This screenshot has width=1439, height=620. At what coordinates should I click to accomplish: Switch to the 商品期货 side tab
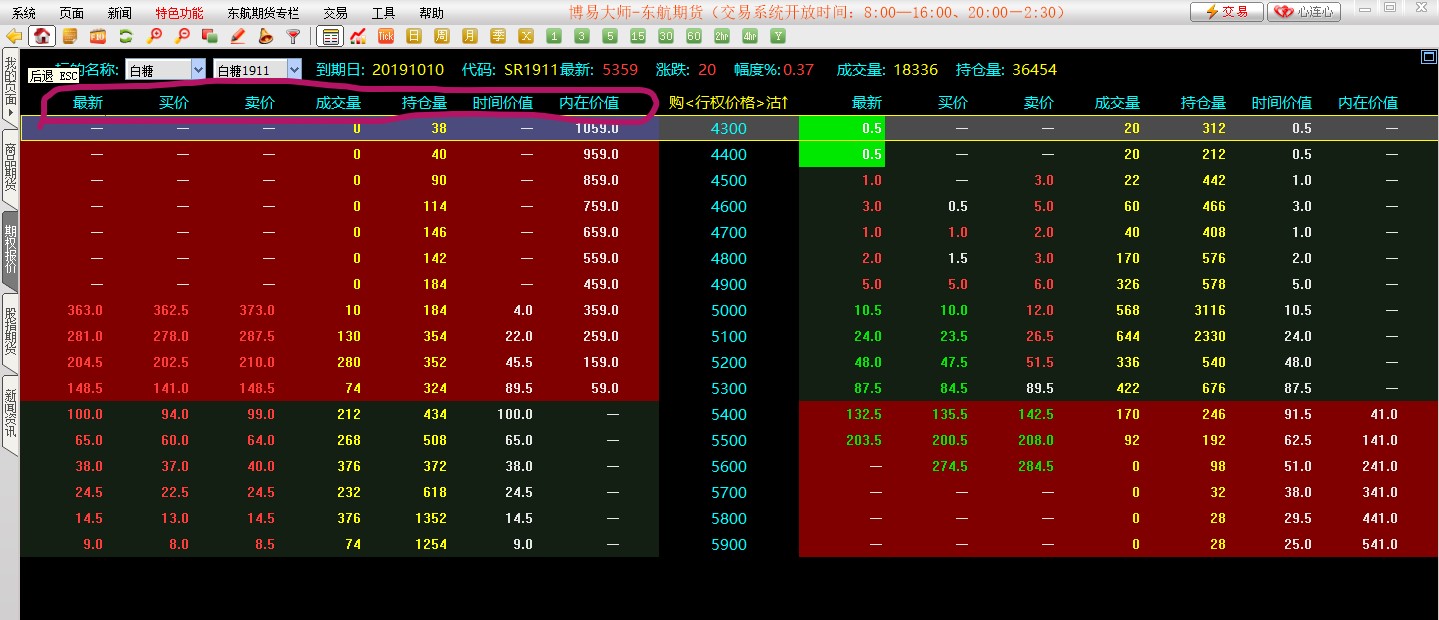click(x=10, y=167)
